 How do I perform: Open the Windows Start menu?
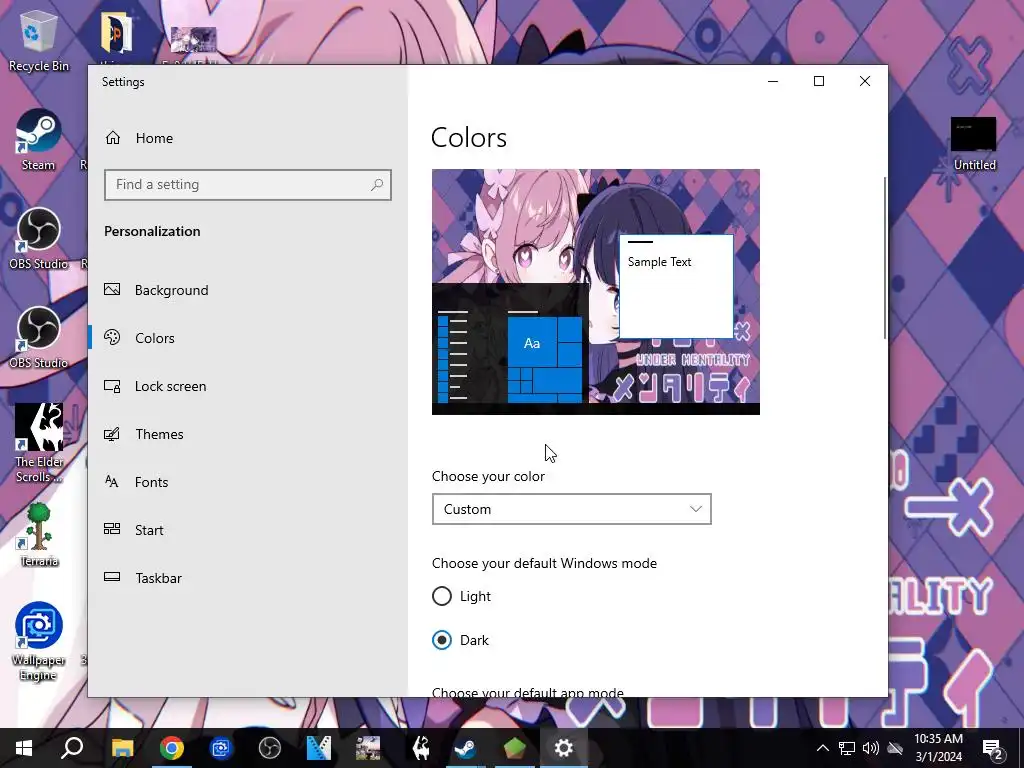(x=24, y=748)
